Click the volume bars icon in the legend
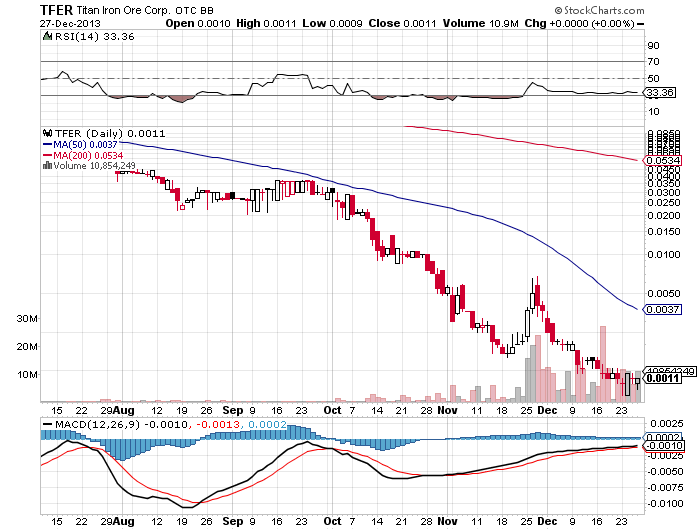The image size is (700, 530). [47, 166]
